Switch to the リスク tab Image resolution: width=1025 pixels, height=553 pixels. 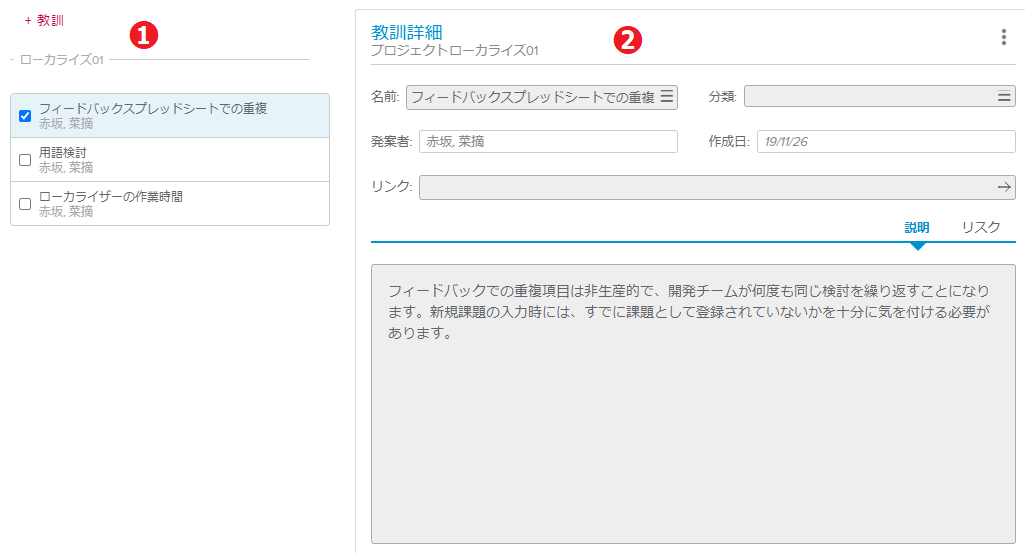pos(980,227)
